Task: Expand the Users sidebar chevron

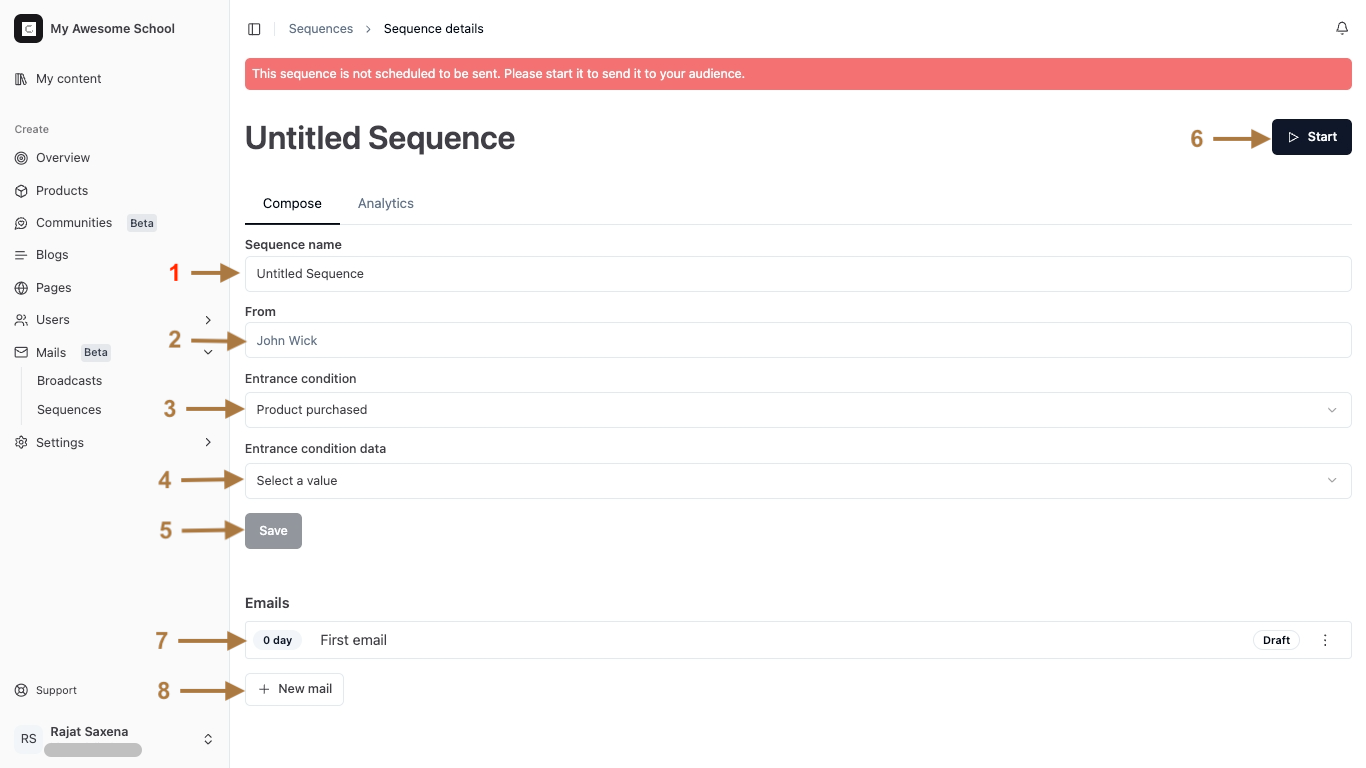Action: 208,320
